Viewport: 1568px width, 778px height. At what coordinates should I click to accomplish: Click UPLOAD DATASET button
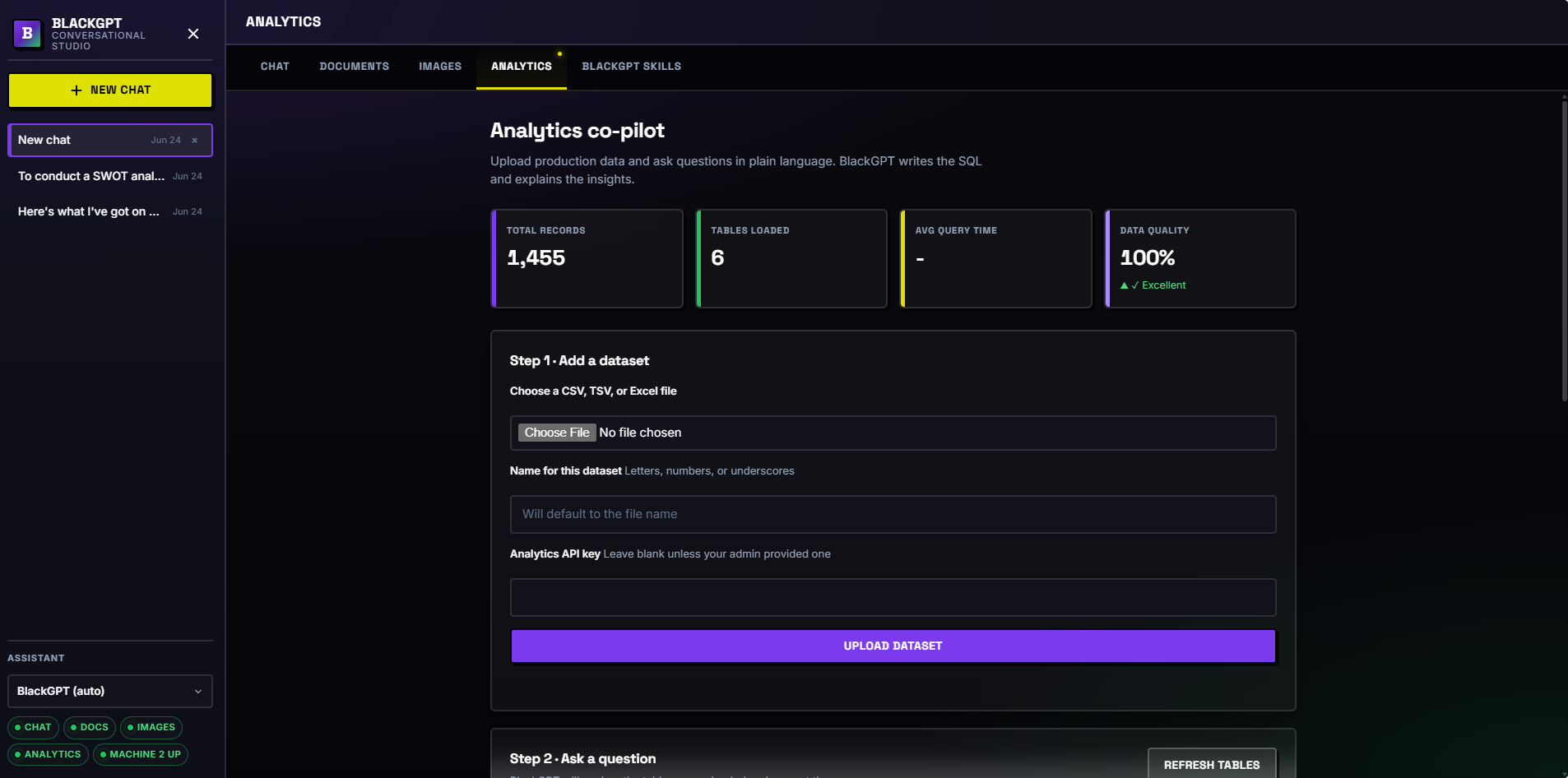pyautogui.click(x=893, y=646)
